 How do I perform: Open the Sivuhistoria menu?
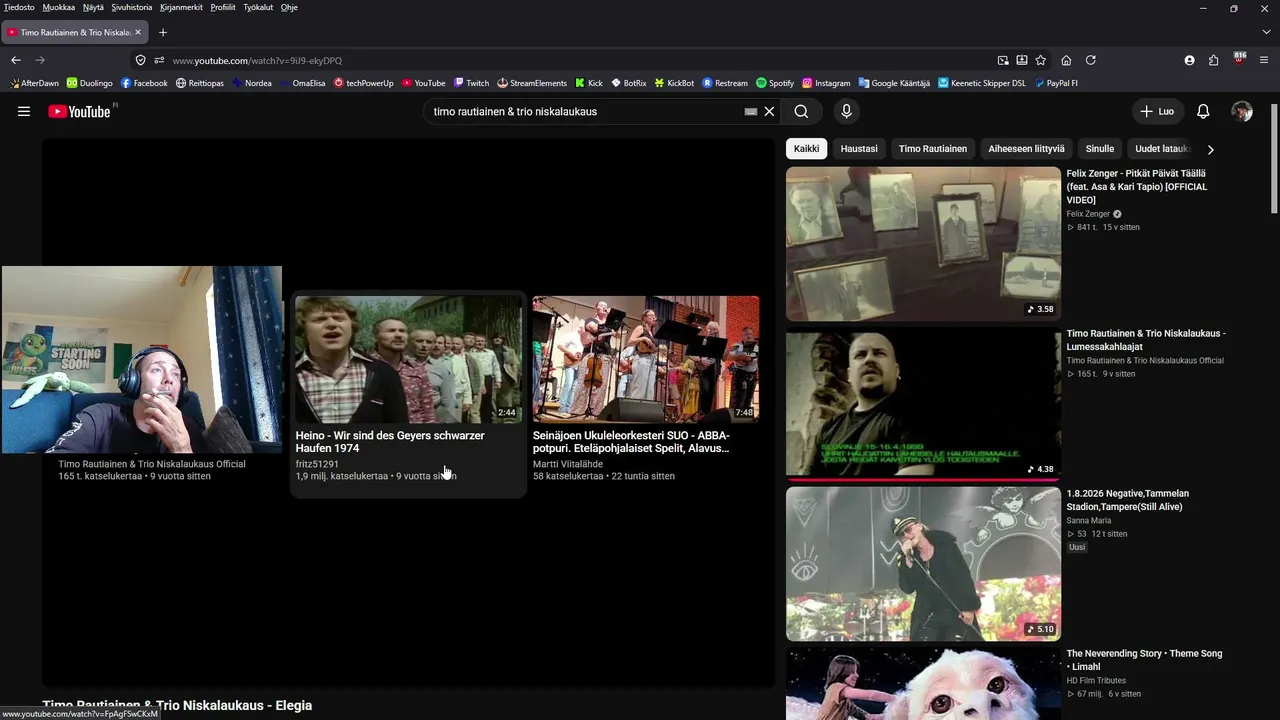point(132,7)
